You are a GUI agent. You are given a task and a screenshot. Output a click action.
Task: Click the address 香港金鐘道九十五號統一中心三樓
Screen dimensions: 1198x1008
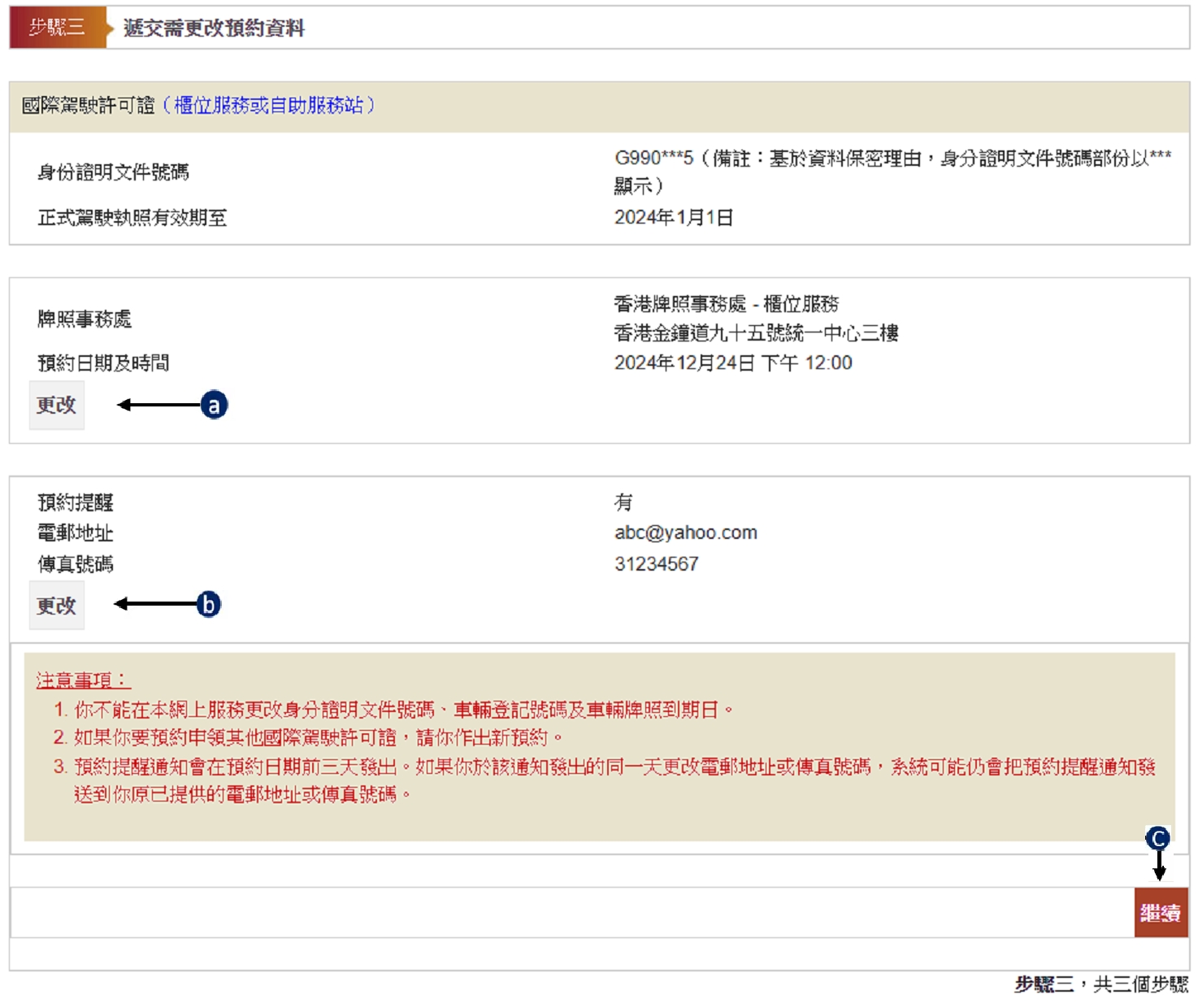(756, 333)
